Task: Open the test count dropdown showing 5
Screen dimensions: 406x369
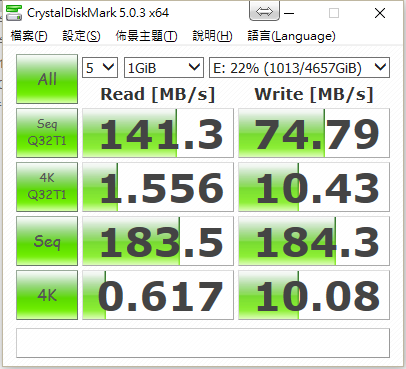Action: 100,68
